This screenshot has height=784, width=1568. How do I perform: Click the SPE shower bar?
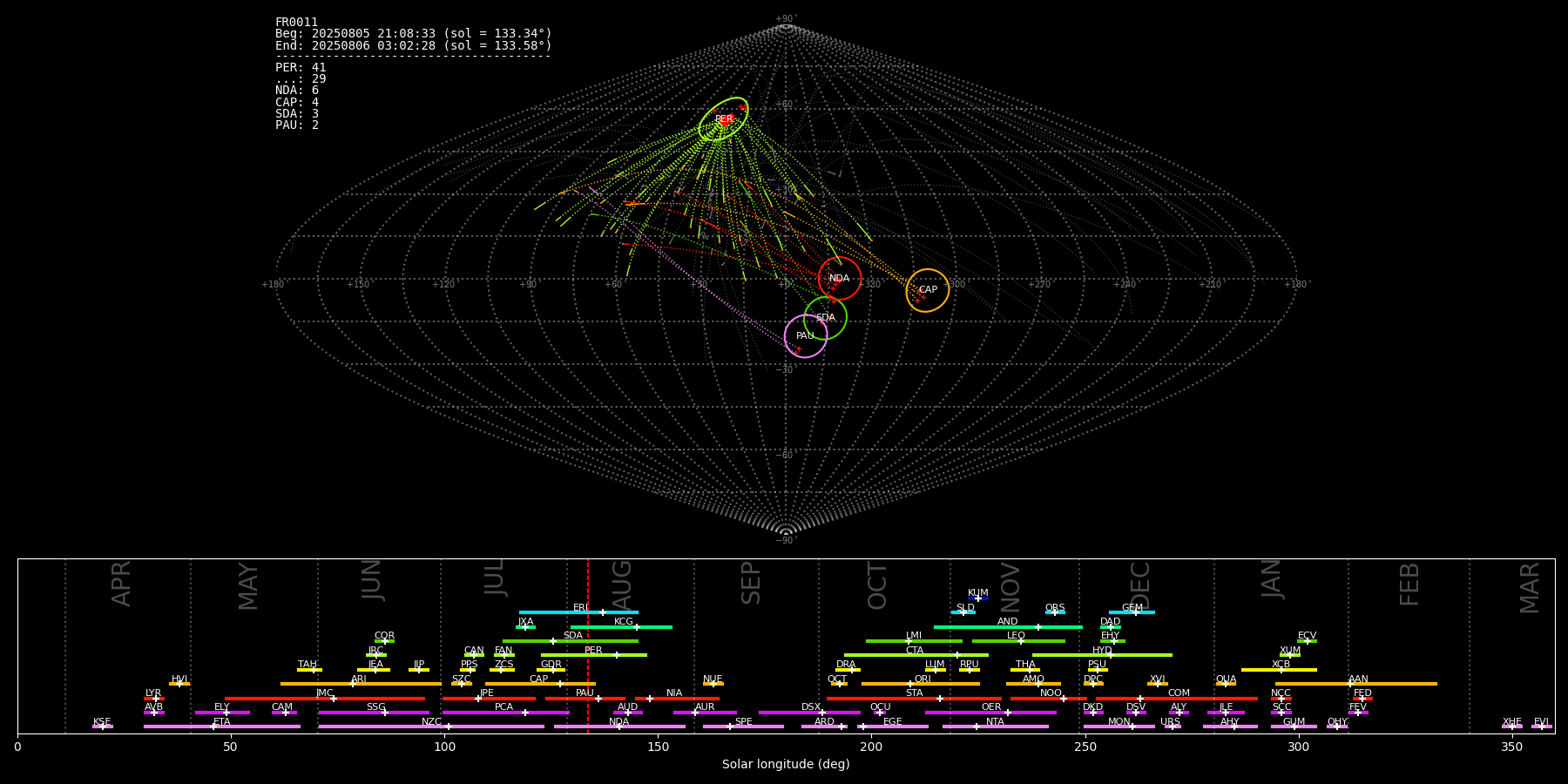[x=743, y=727]
